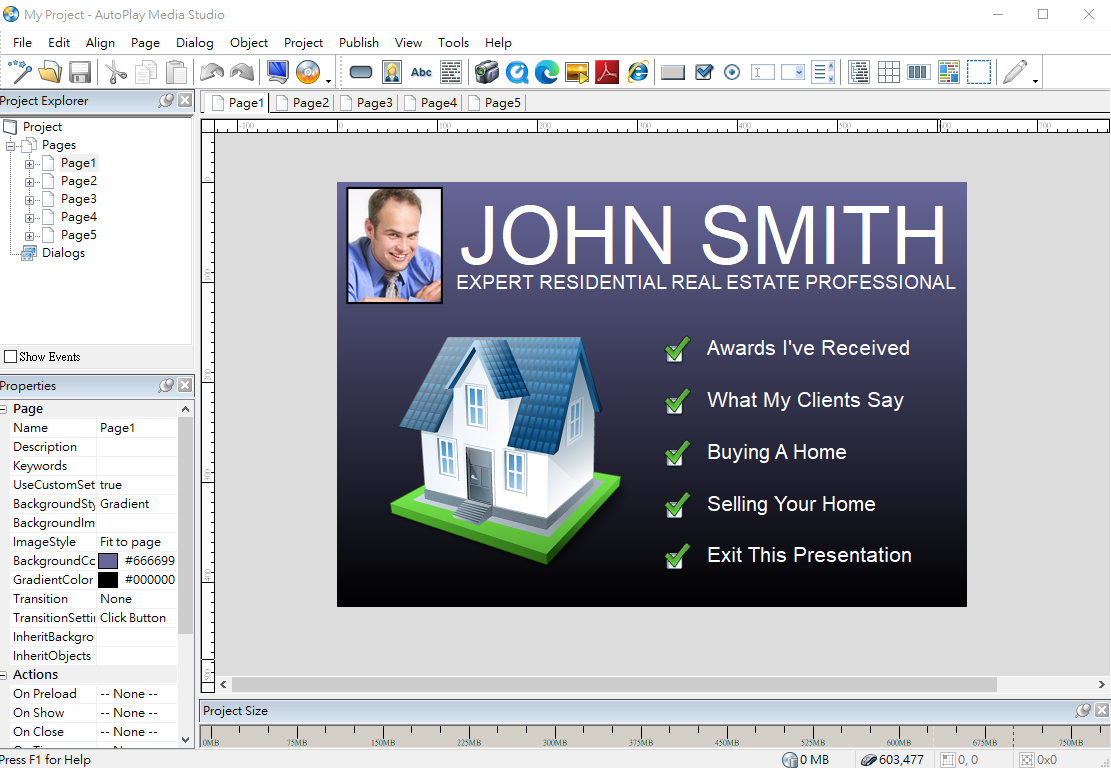The height and width of the screenshot is (768, 1111).
Task: Click the Copy toolbar icon
Action: [x=146, y=72]
